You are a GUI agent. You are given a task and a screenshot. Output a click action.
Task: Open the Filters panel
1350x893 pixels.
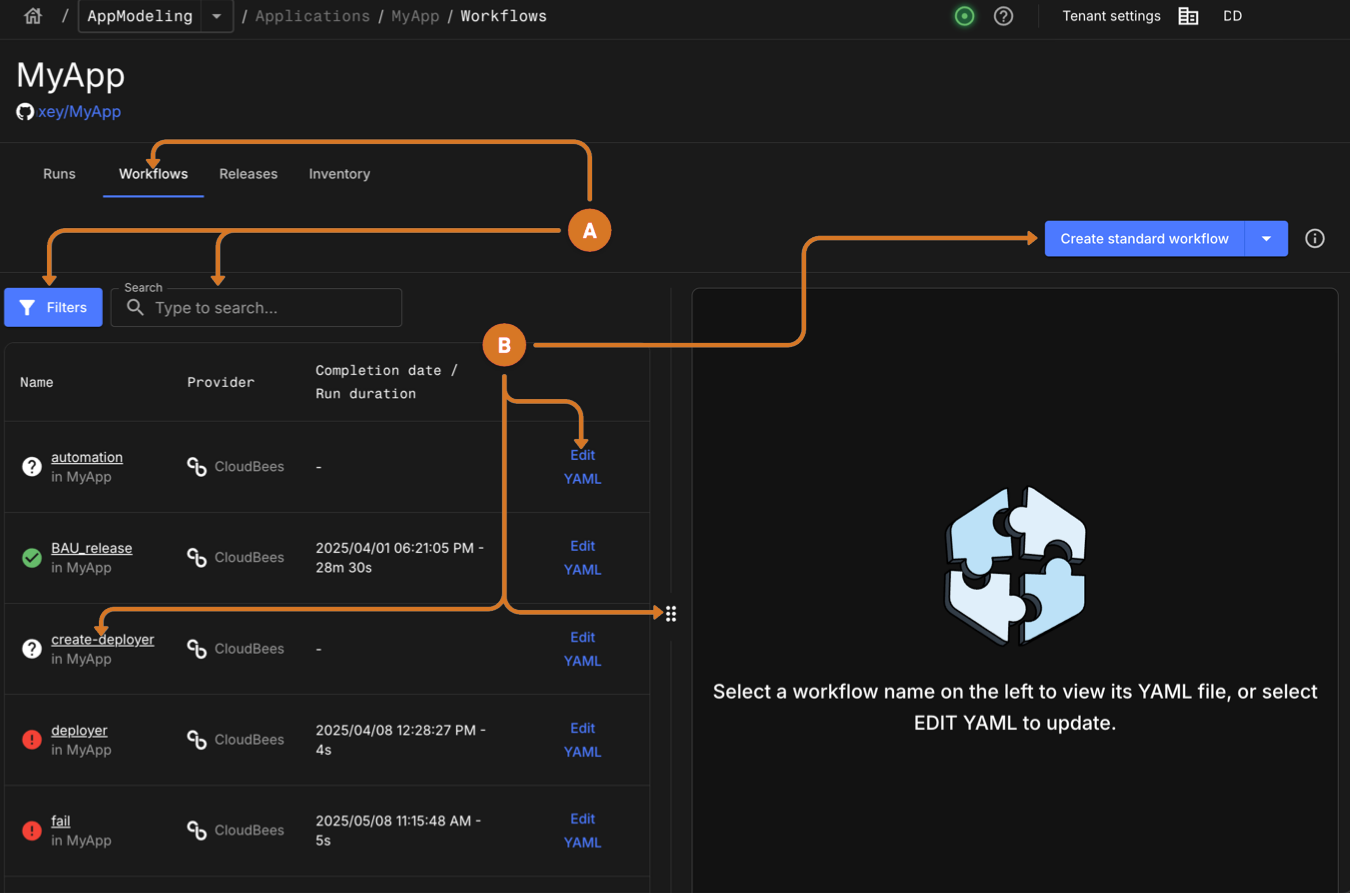point(53,307)
